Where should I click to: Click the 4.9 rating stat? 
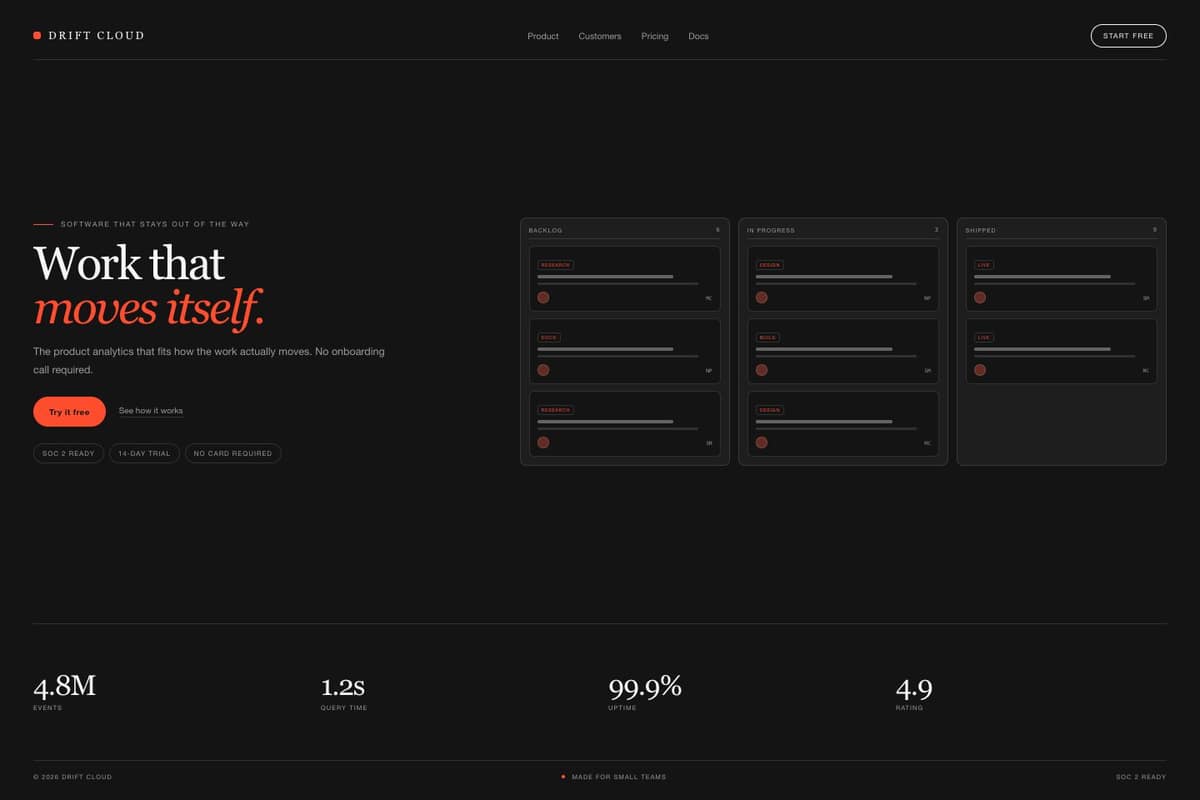[x=914, y=688]
